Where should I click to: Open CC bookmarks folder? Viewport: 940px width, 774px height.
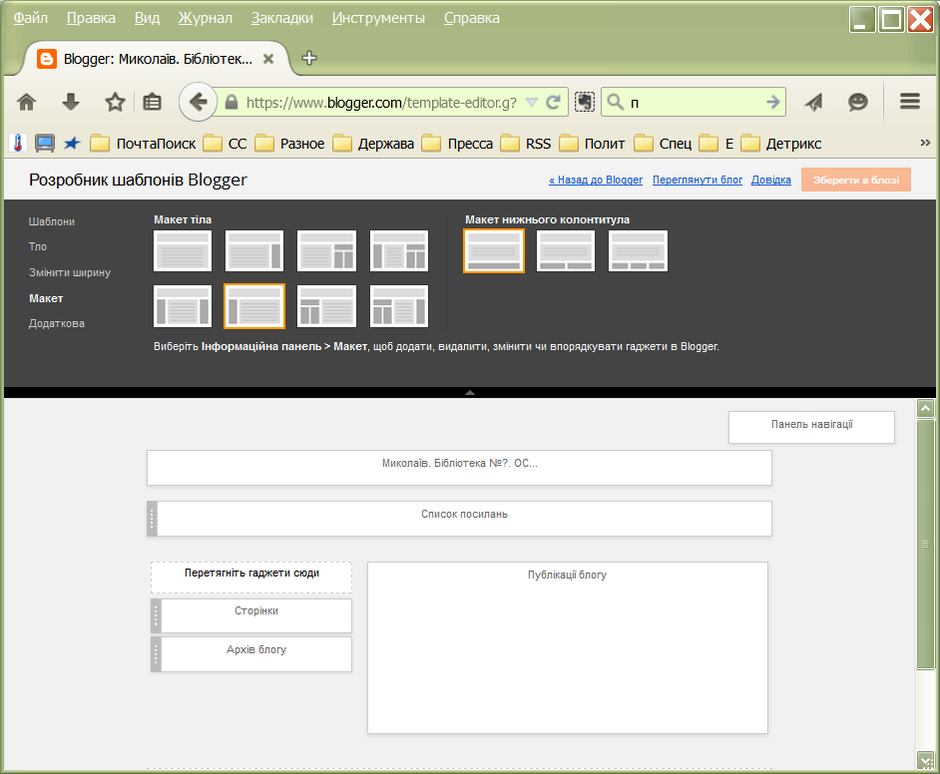pyautogui.click(x=225, y=144)
